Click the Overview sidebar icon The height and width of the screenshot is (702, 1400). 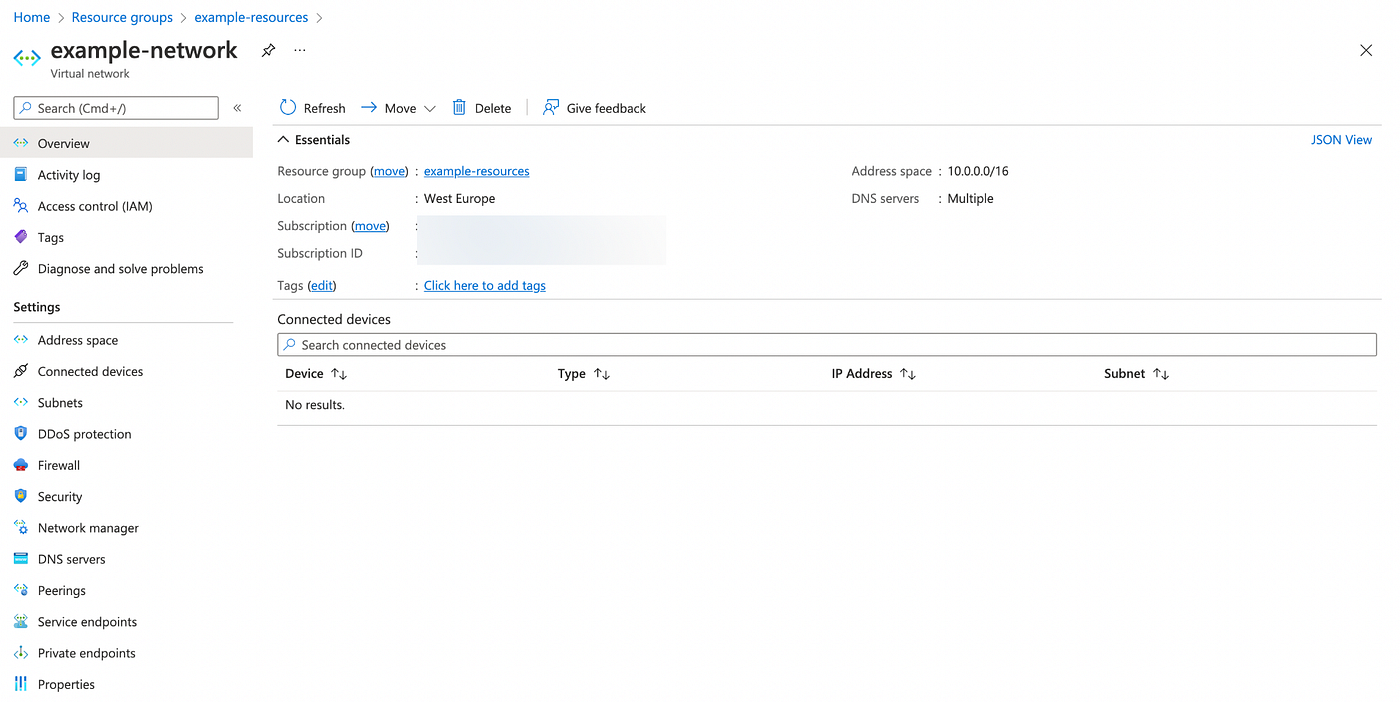[21, 143]
